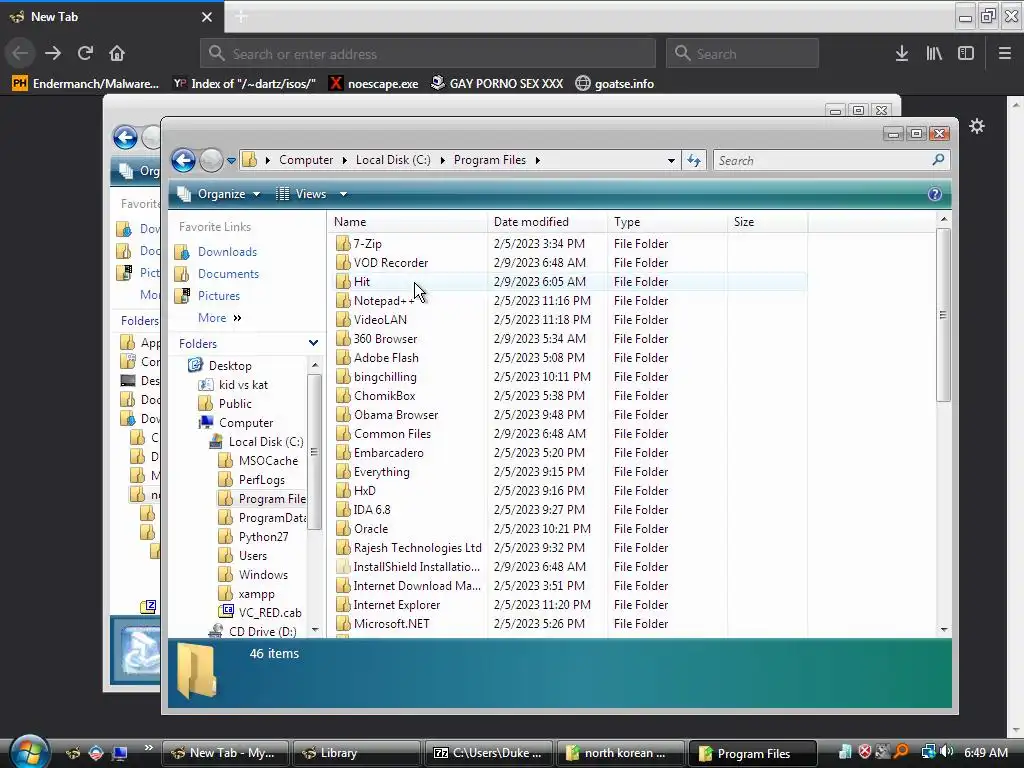Select the Hit folder

362,281
